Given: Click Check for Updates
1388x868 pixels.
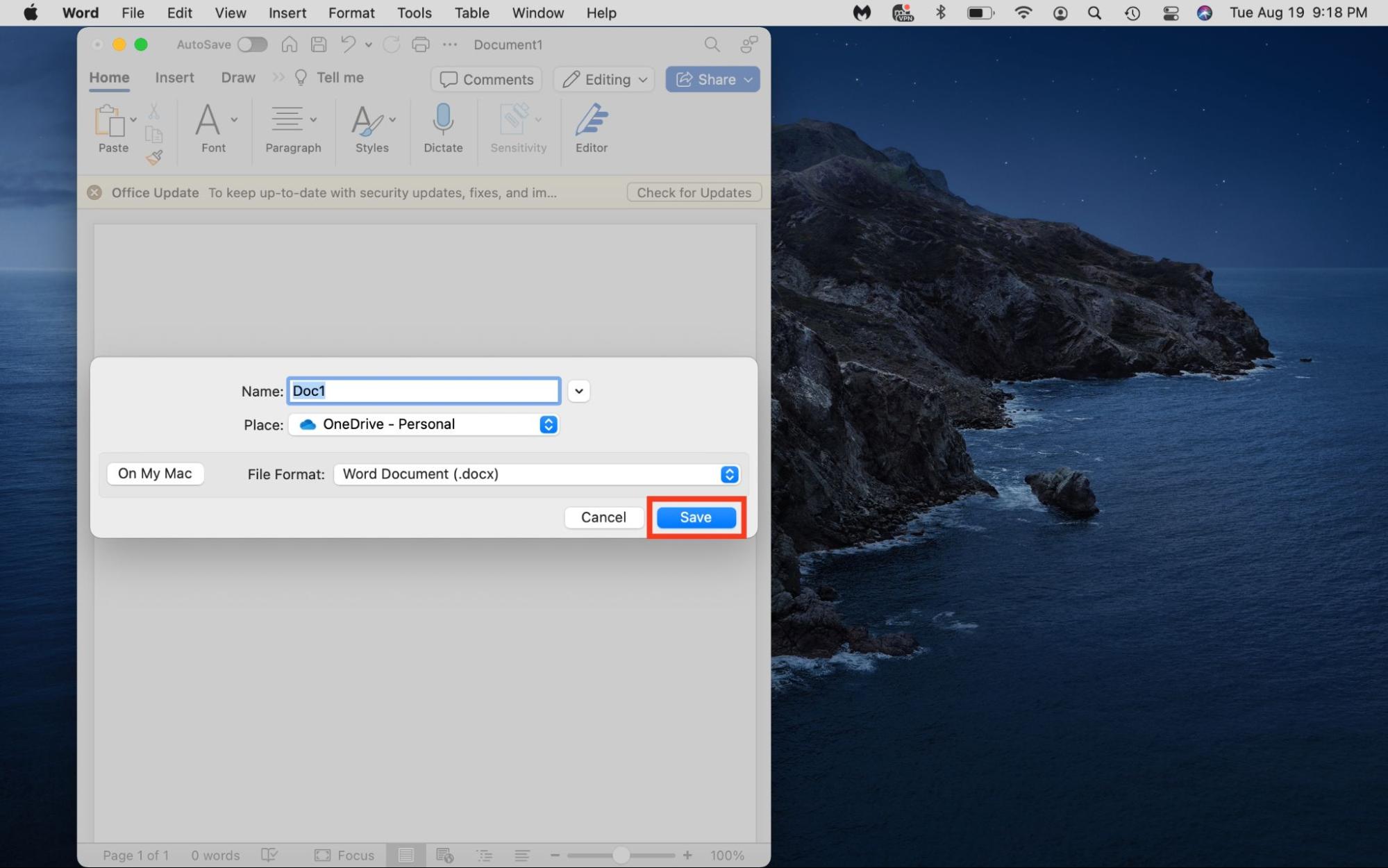Looking at the screenshot, I should coord(693,192).
